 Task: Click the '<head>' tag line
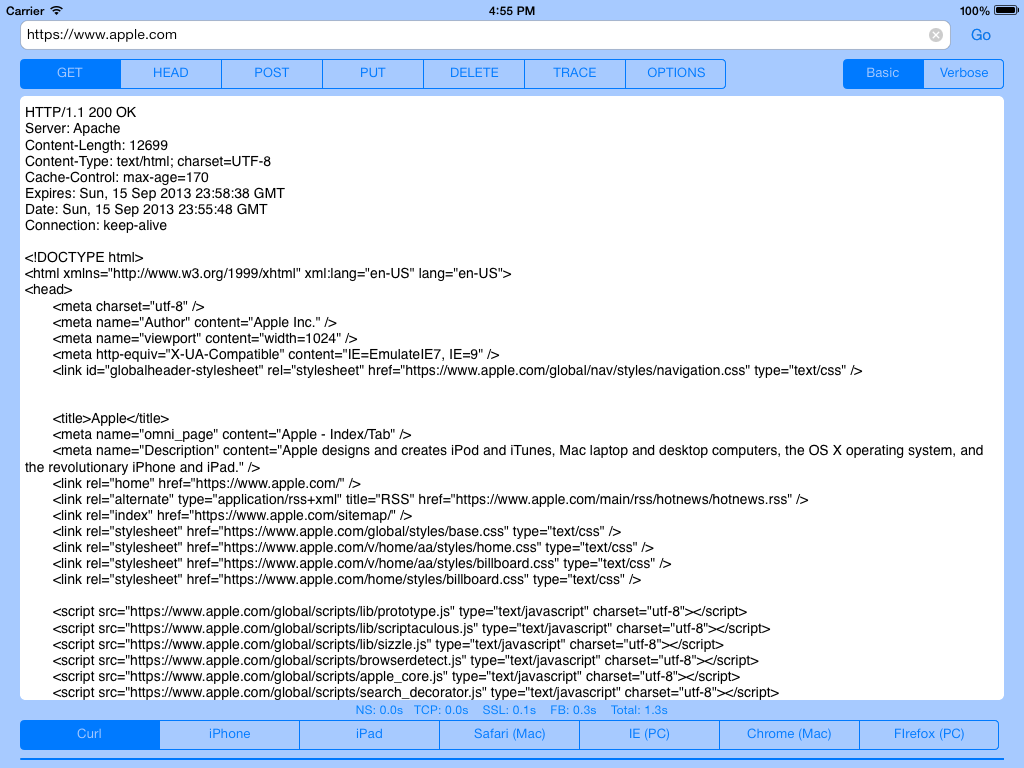(48, 289)
